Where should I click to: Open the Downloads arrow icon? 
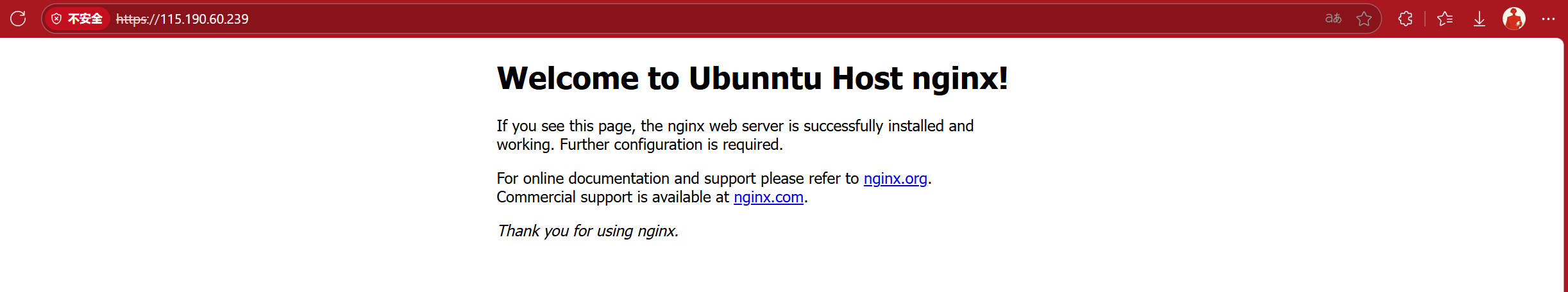tap(1479, 19)
